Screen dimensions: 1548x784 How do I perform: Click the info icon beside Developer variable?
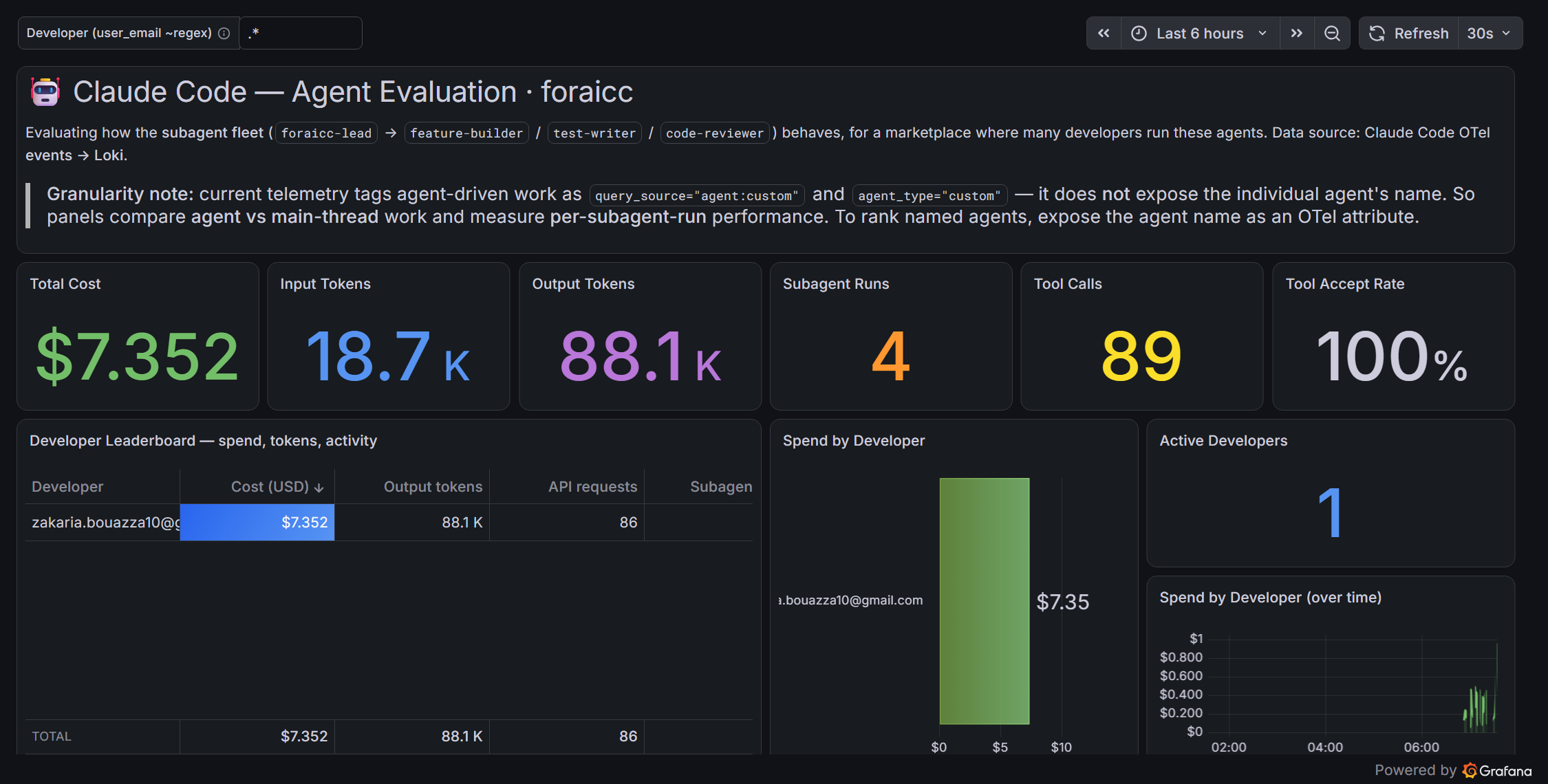pyautogui.click(x=224, y=33)
